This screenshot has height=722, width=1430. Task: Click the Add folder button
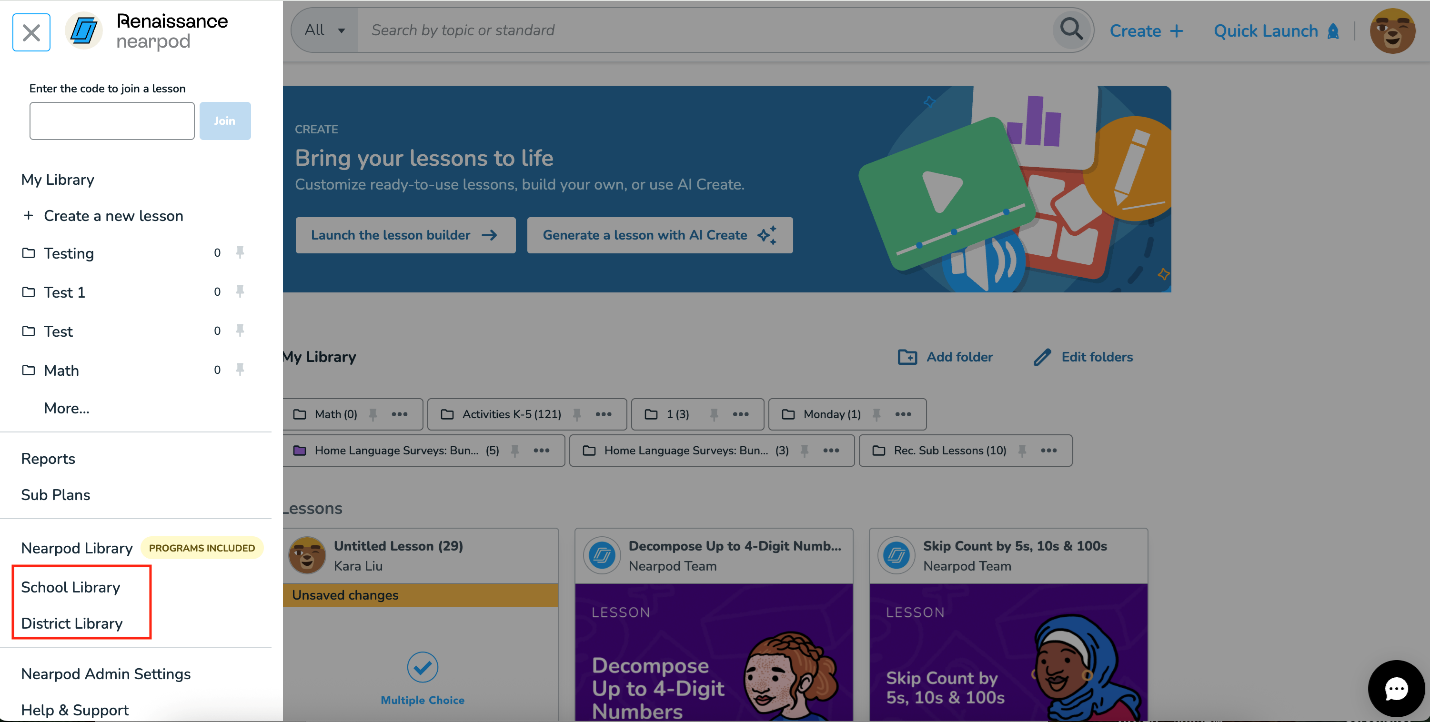point(946,357)
